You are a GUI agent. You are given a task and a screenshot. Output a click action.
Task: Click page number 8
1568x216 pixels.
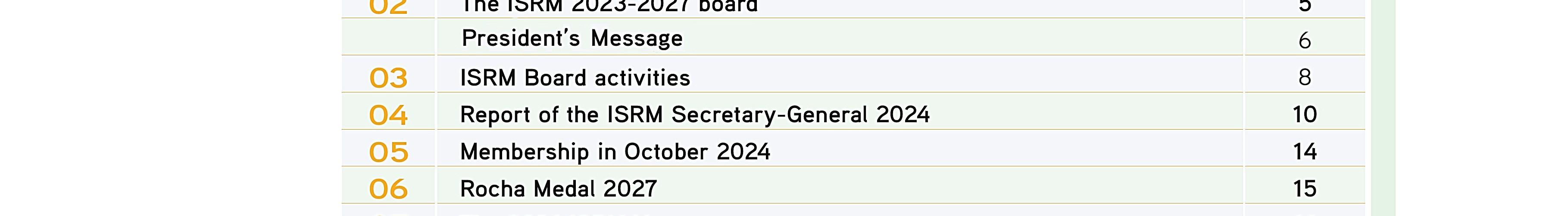pos(1304,77)
